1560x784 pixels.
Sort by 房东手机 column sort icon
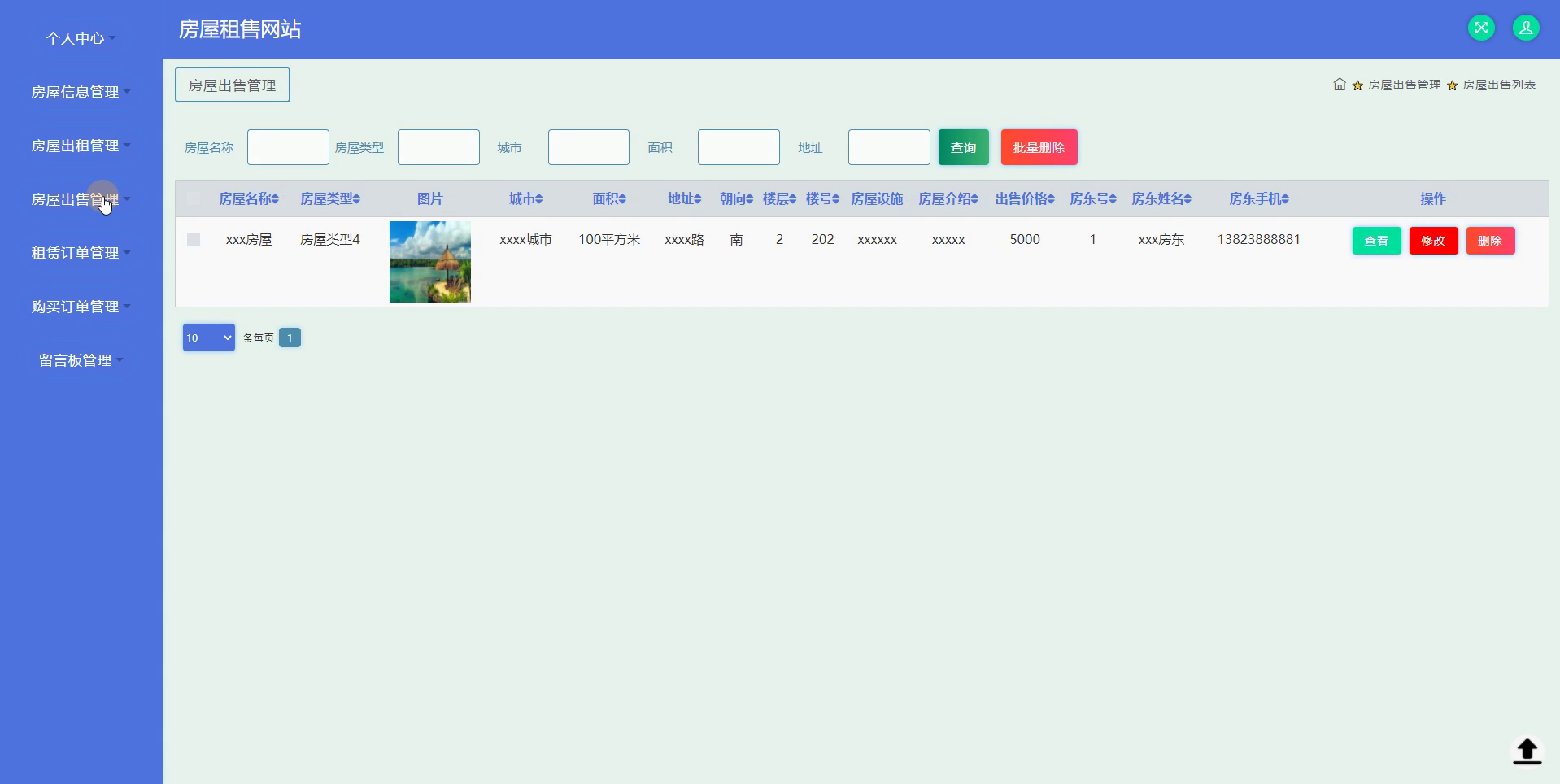[x=1285, y=199]
